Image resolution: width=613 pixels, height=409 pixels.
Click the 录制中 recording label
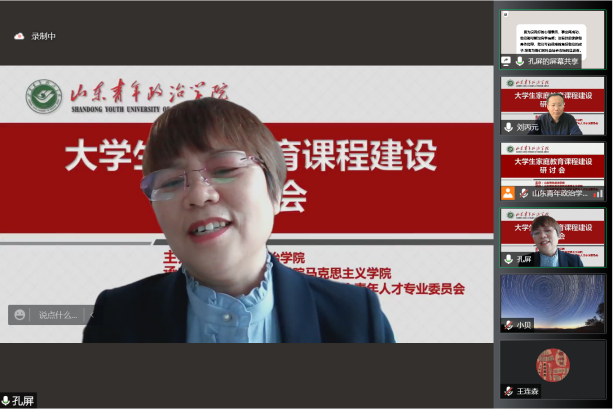click(44, 37)
